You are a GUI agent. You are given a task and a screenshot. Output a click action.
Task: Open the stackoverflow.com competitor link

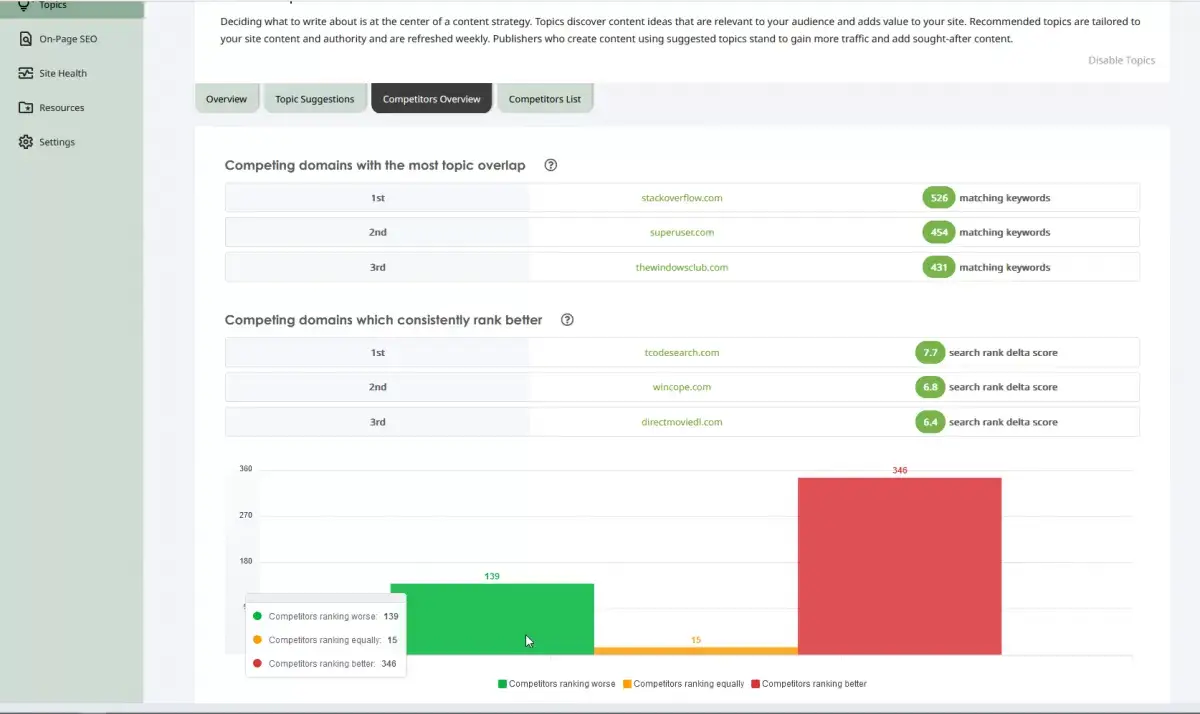(681, 198)
